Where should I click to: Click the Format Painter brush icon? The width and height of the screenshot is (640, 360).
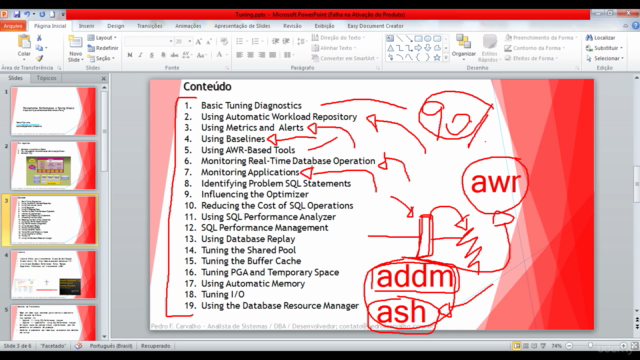point(39,58)
